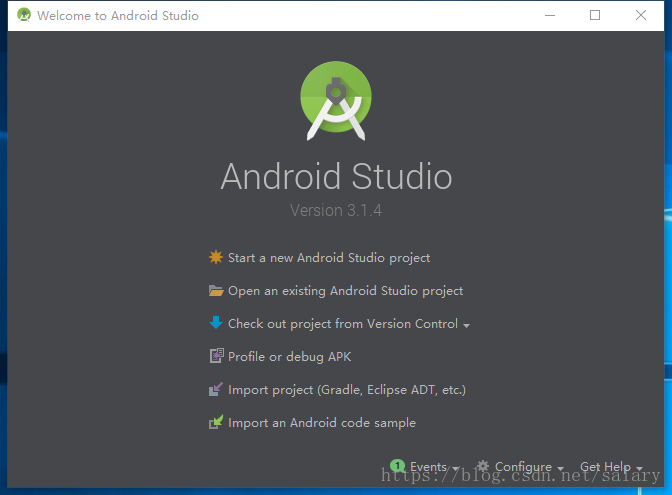Click the blue download arrow icon
672x495 pixels.
coord(216,323)
